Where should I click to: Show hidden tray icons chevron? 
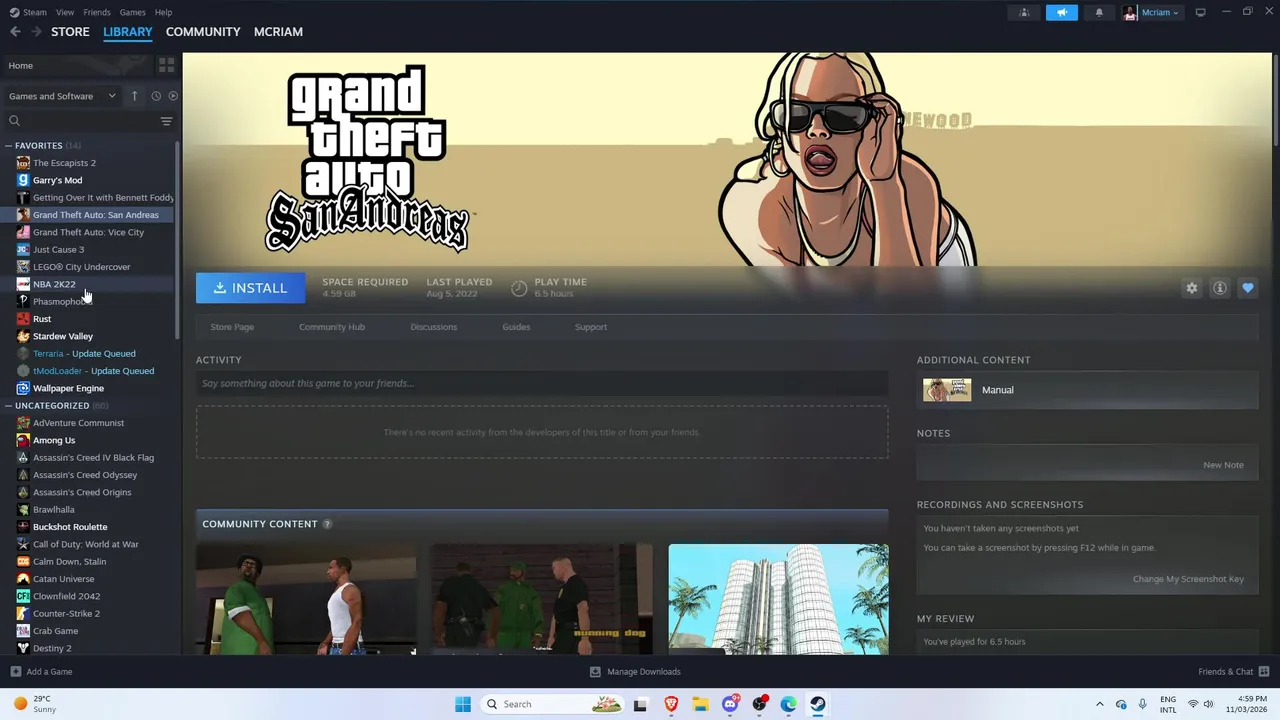click(x=1100, y=704)
